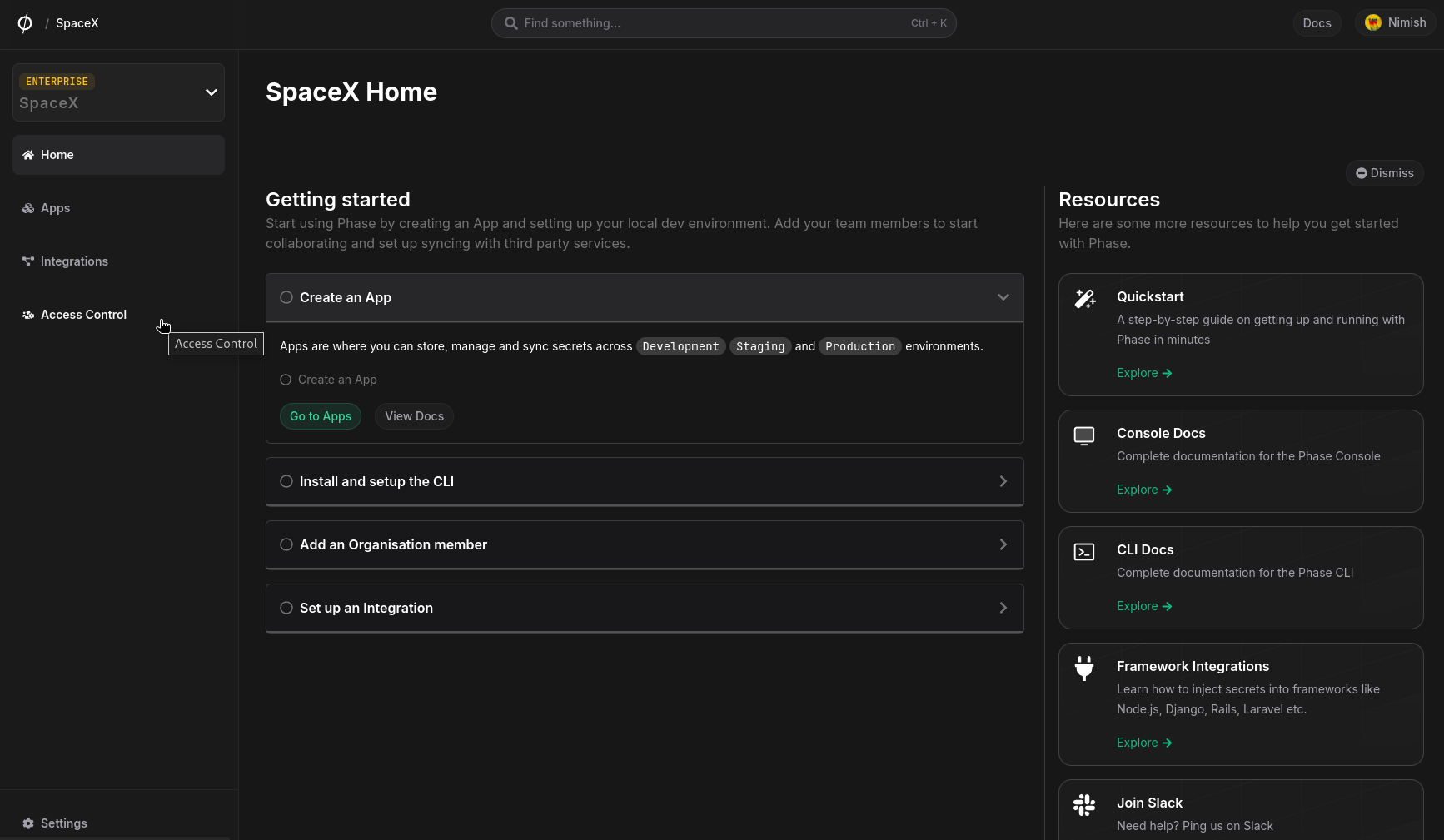Click the Framework Integrations card title
Viewport: 1444px width, 840px height.
(1193, 666)
